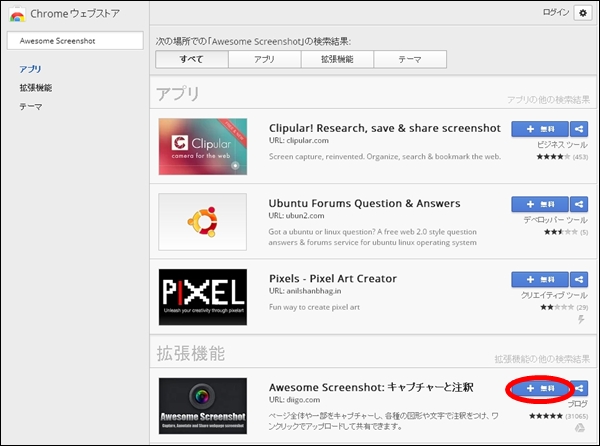Click the Chrome ウェブストア header title
Screen dimensions: 600x446
click(75, 14)
